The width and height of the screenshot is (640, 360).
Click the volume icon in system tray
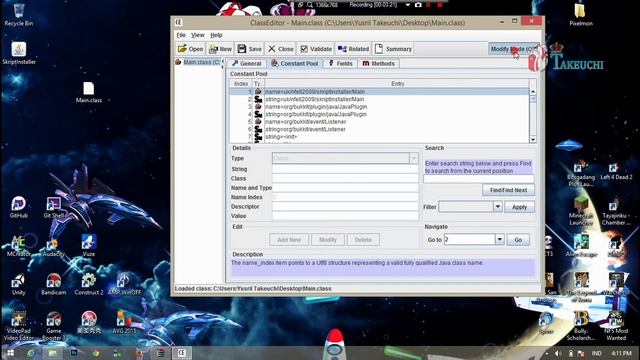click(558, 353)
